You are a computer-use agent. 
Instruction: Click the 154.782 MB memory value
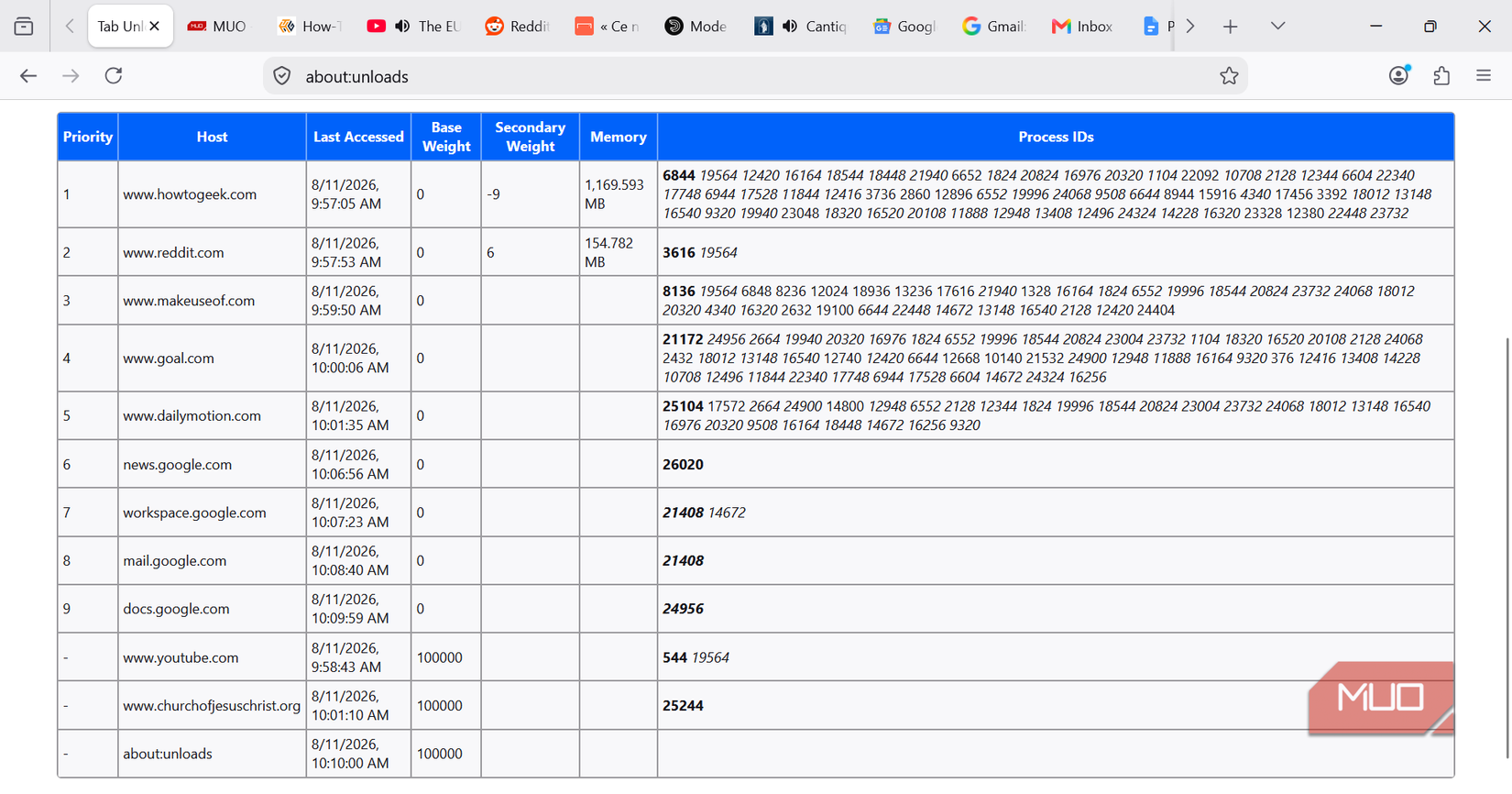[608, 252]
